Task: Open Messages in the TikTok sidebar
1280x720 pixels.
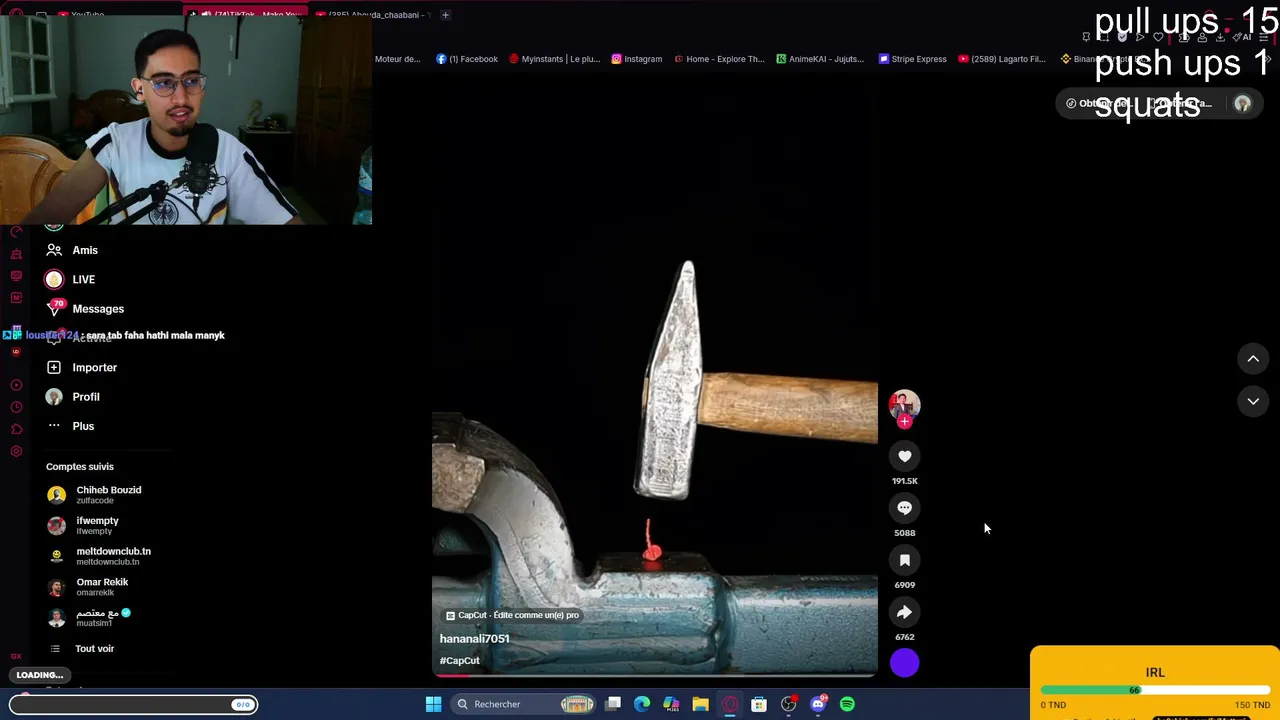Action: [85, 309]
